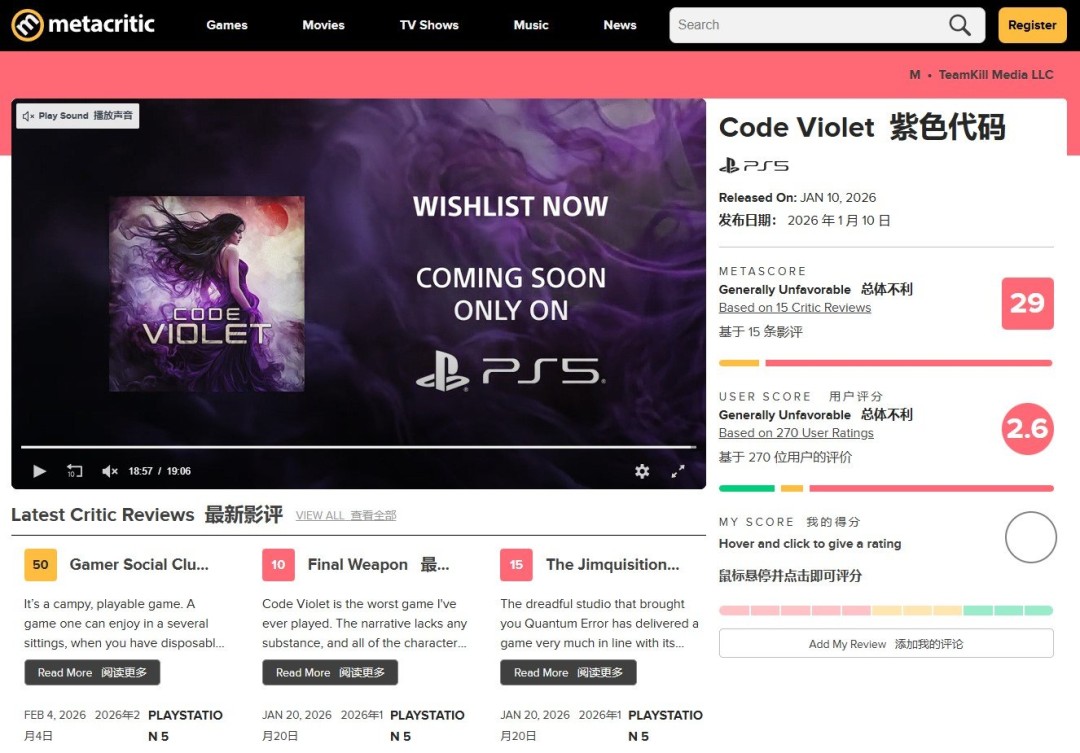Click the yellow 50 score badge
The image size is (1080, 753).
(39, 564)
